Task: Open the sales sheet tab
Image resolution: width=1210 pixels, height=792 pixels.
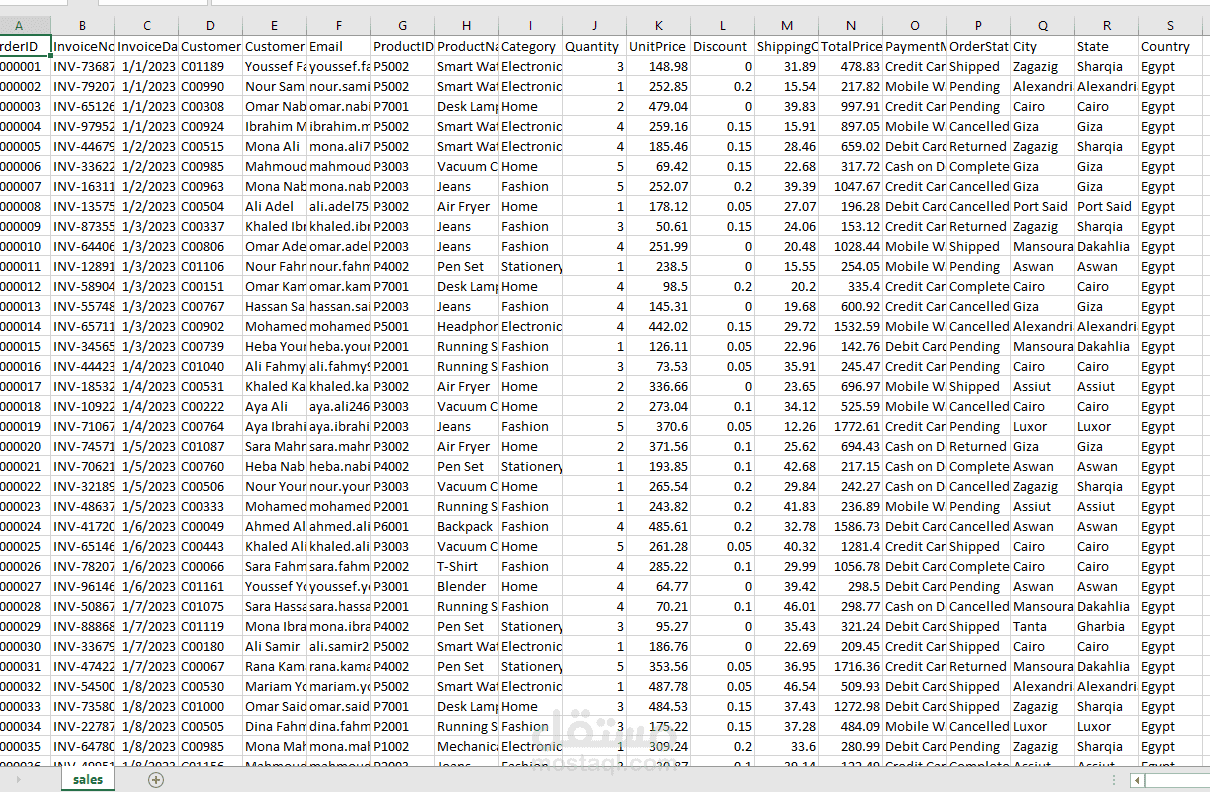Action: pos(88,780)
